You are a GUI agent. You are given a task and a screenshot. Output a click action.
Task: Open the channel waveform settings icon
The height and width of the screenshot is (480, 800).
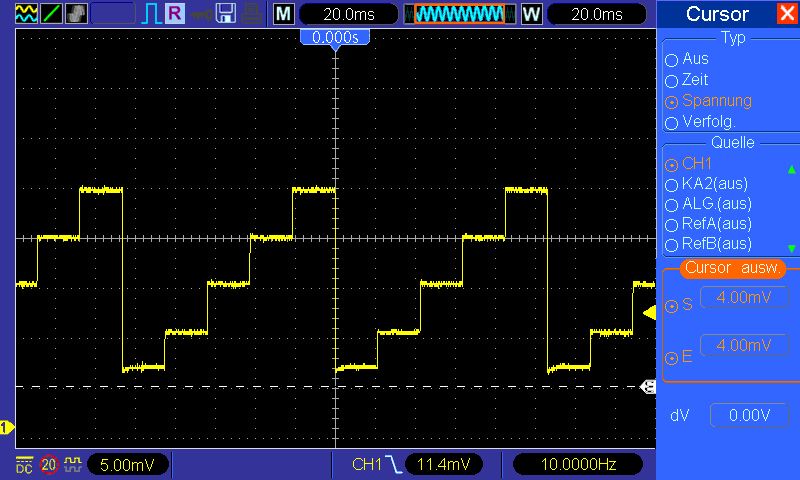click(26, 14)
